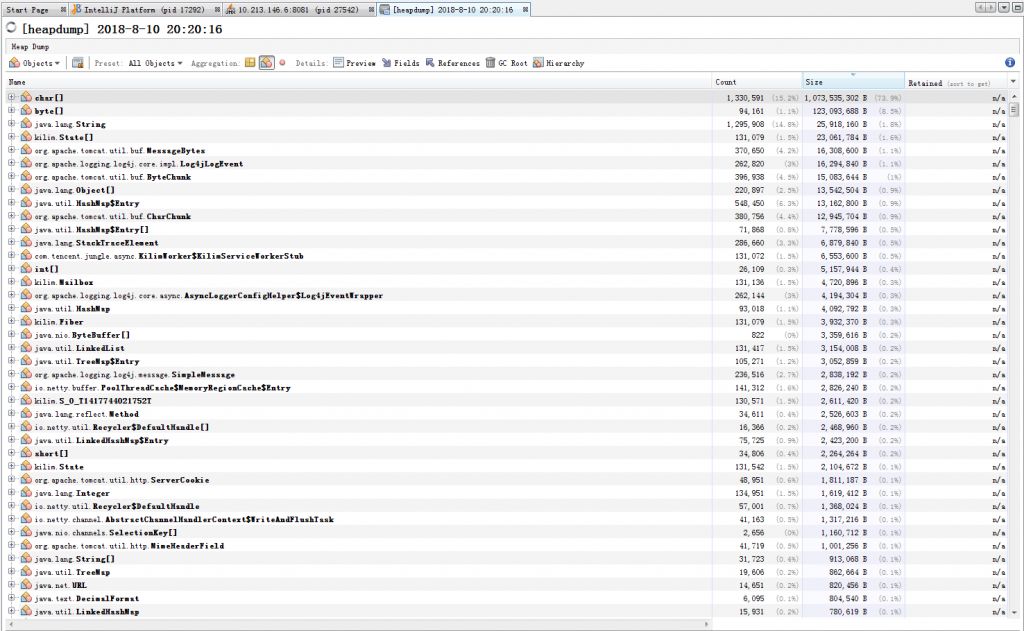Screen dimensions: 1024x631
Task: Open the Objects view dropdown
Action: click(x=38, y=63)
